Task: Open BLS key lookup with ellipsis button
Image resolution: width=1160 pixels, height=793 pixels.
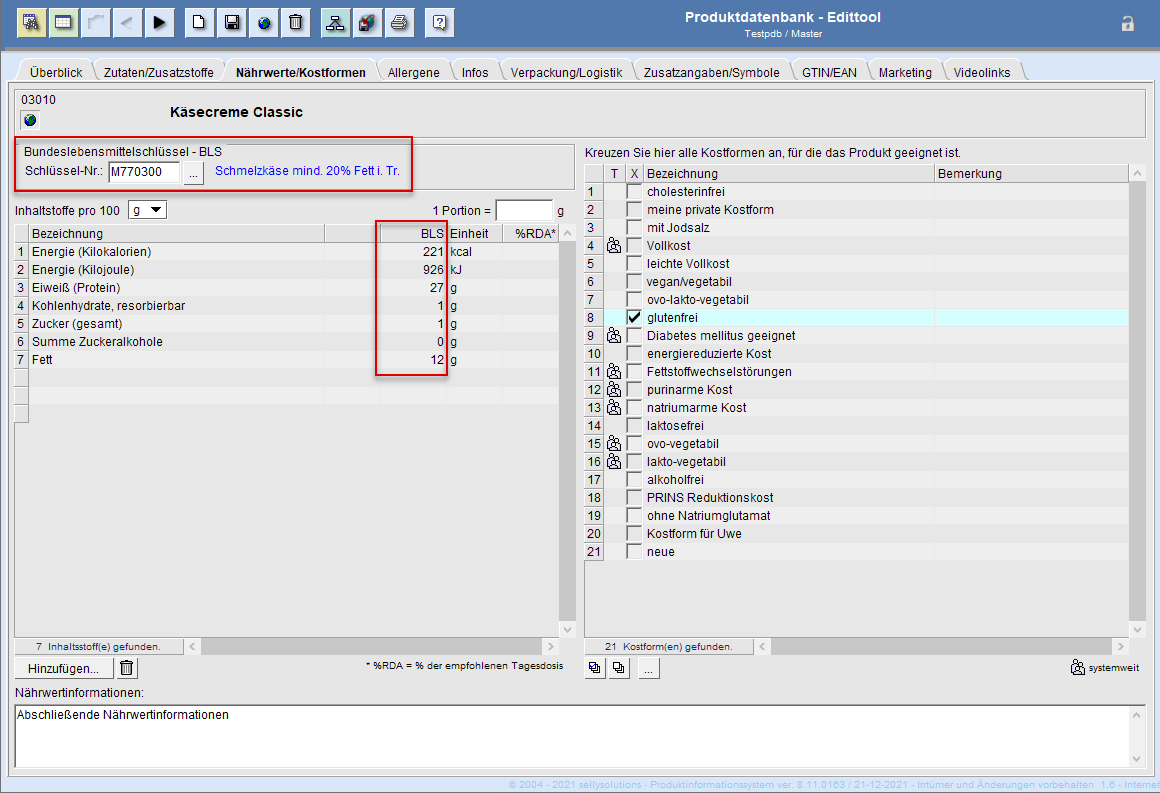Action: 194,172
